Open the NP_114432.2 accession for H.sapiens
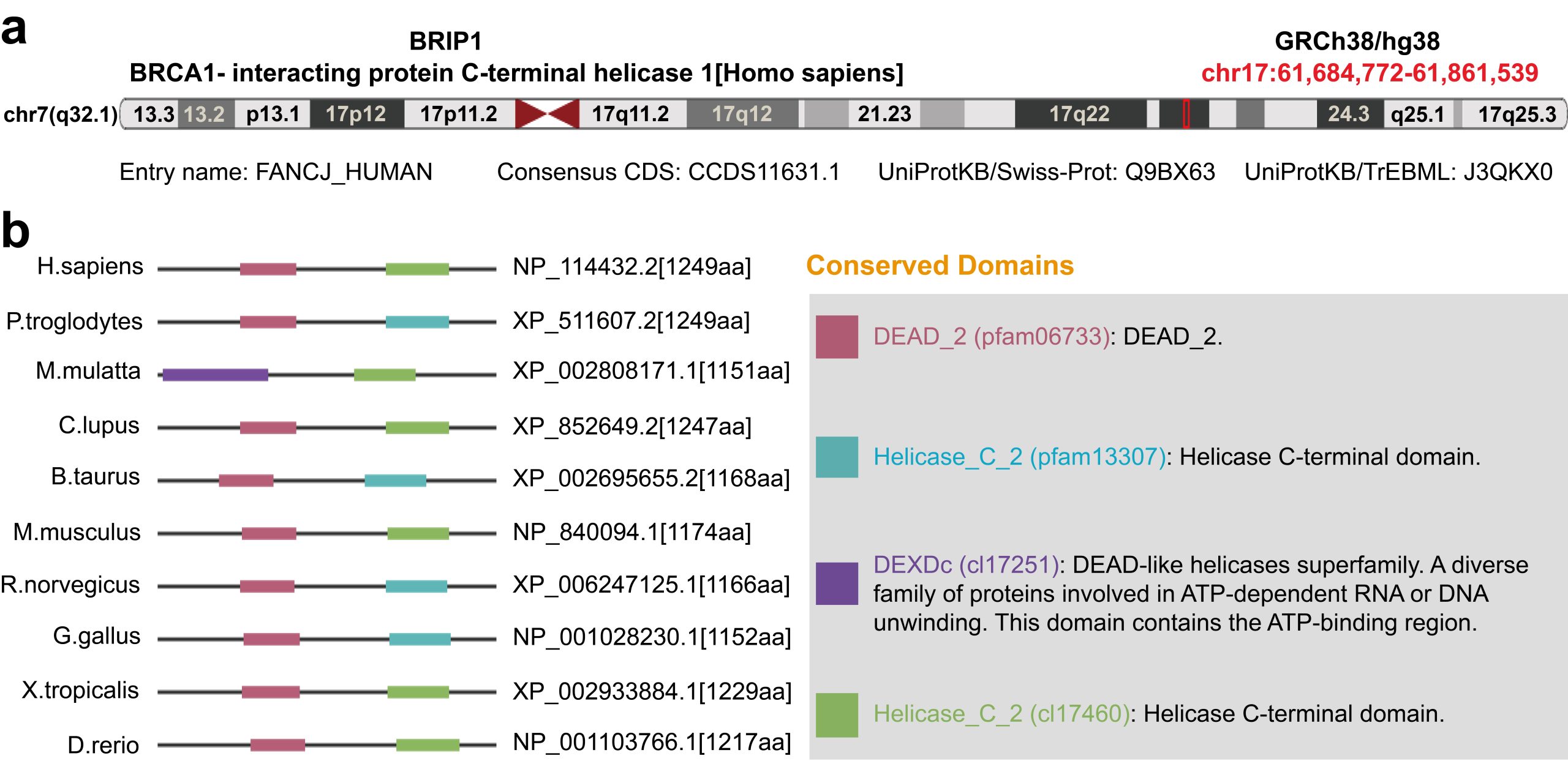This screenshot has height=761, width=1568. 631,267
